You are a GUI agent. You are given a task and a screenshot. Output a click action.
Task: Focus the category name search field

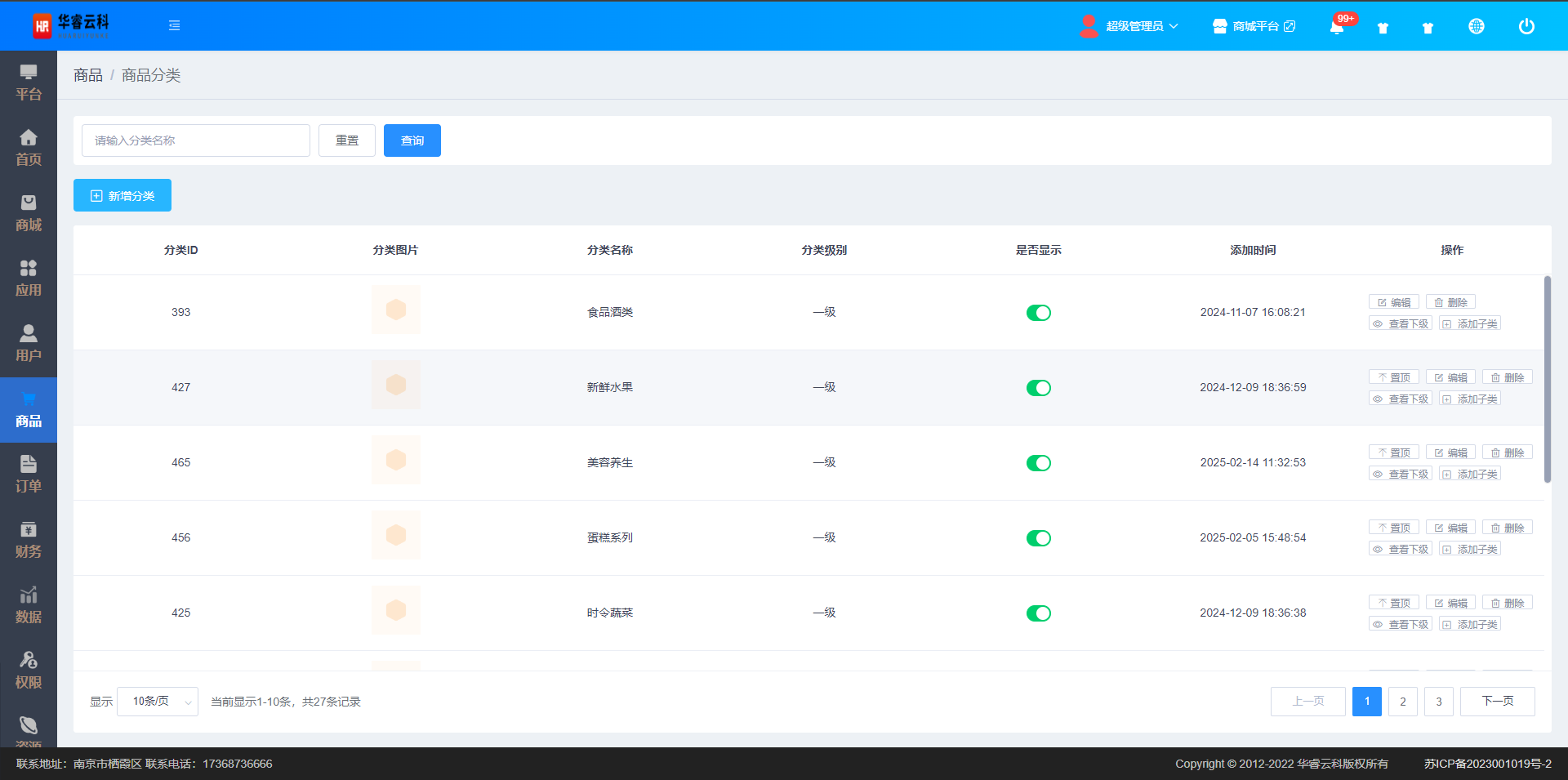pyautogui.click(x=196, y=140)
